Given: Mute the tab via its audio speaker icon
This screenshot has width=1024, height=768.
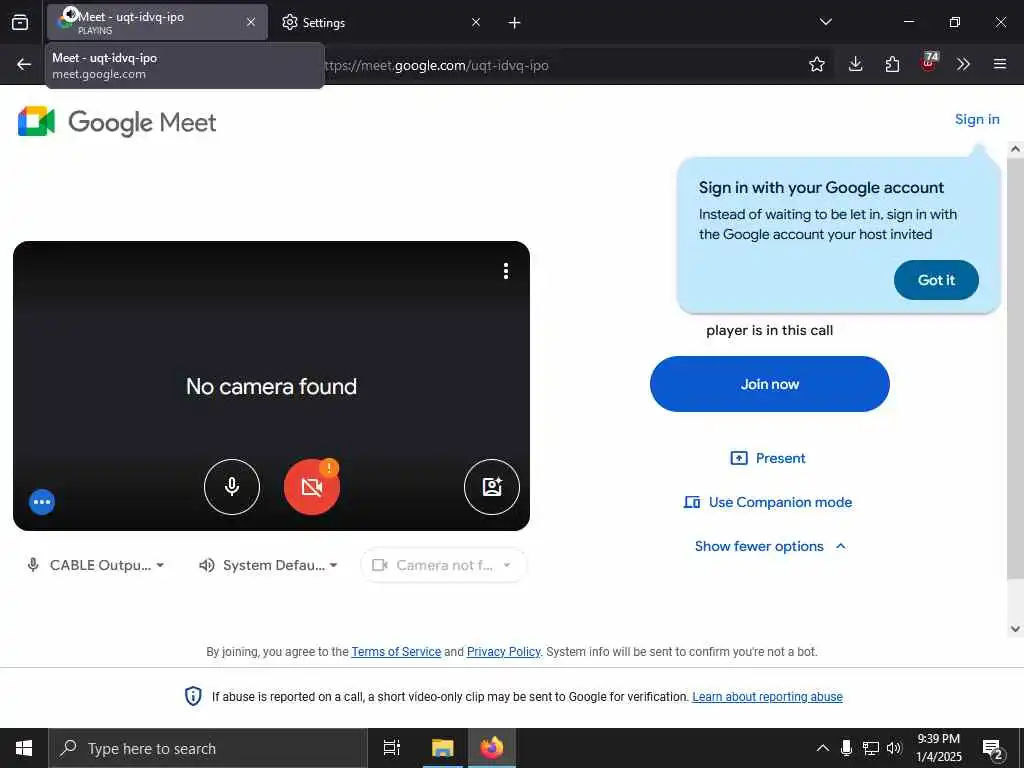Looking at the screenshot, I should (x=70, y=14).
